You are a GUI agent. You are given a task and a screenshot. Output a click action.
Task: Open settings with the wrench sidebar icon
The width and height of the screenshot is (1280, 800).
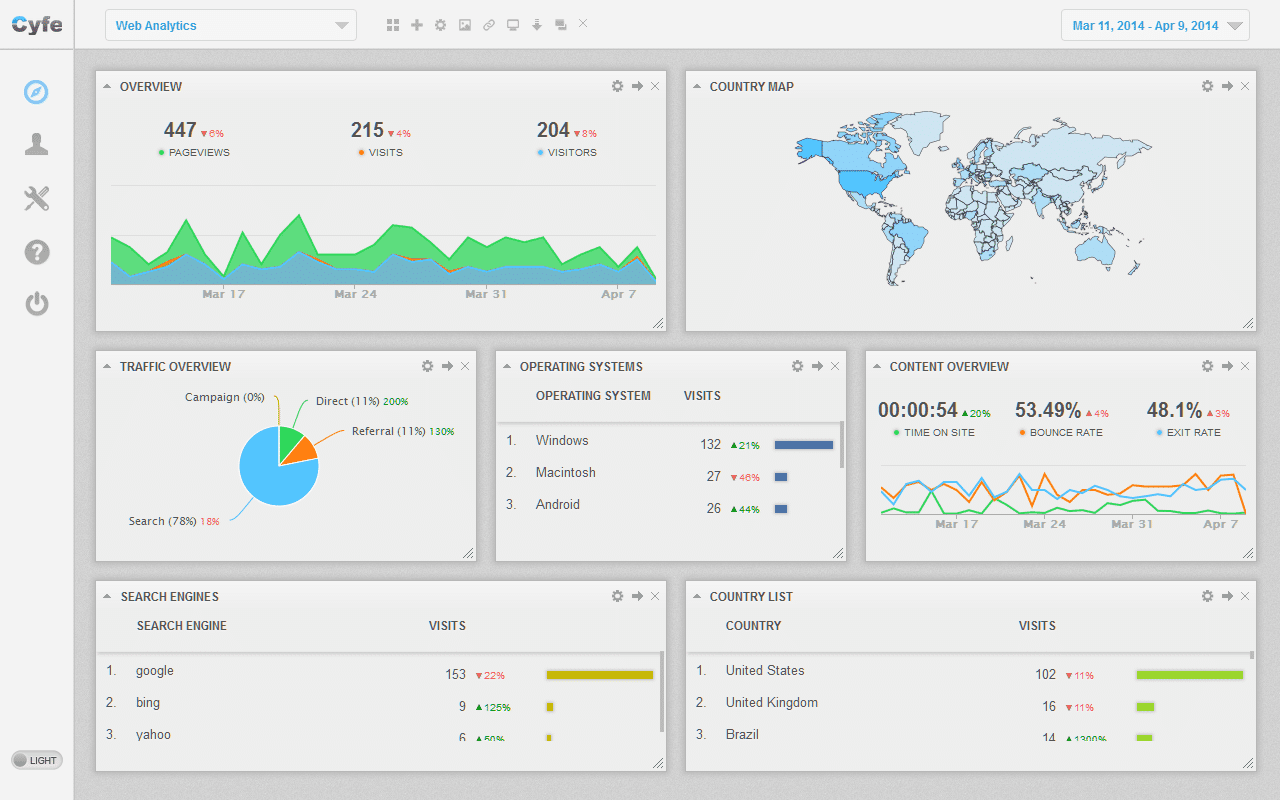(36, 198)
